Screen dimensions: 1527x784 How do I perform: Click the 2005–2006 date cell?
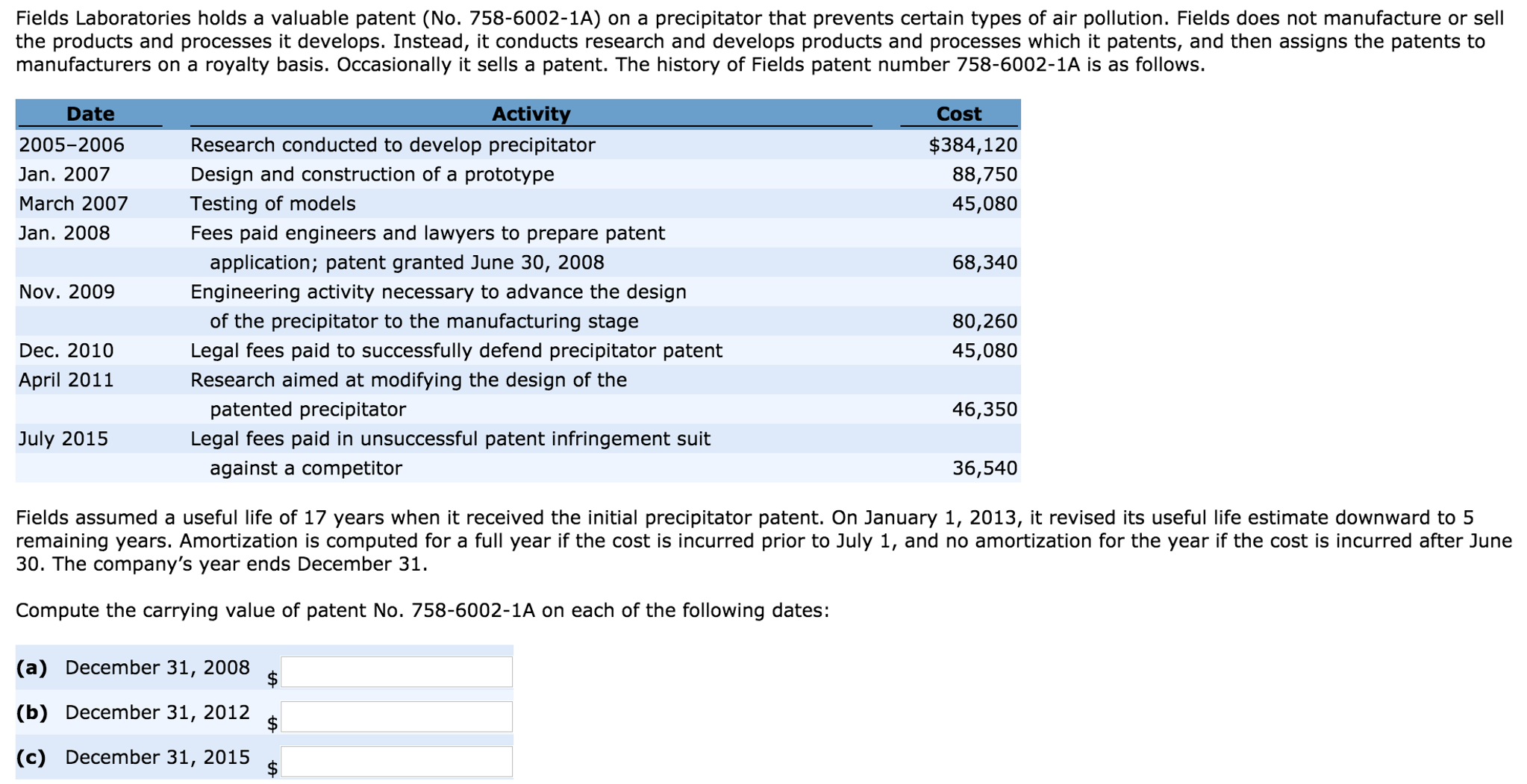coord(72,145)
